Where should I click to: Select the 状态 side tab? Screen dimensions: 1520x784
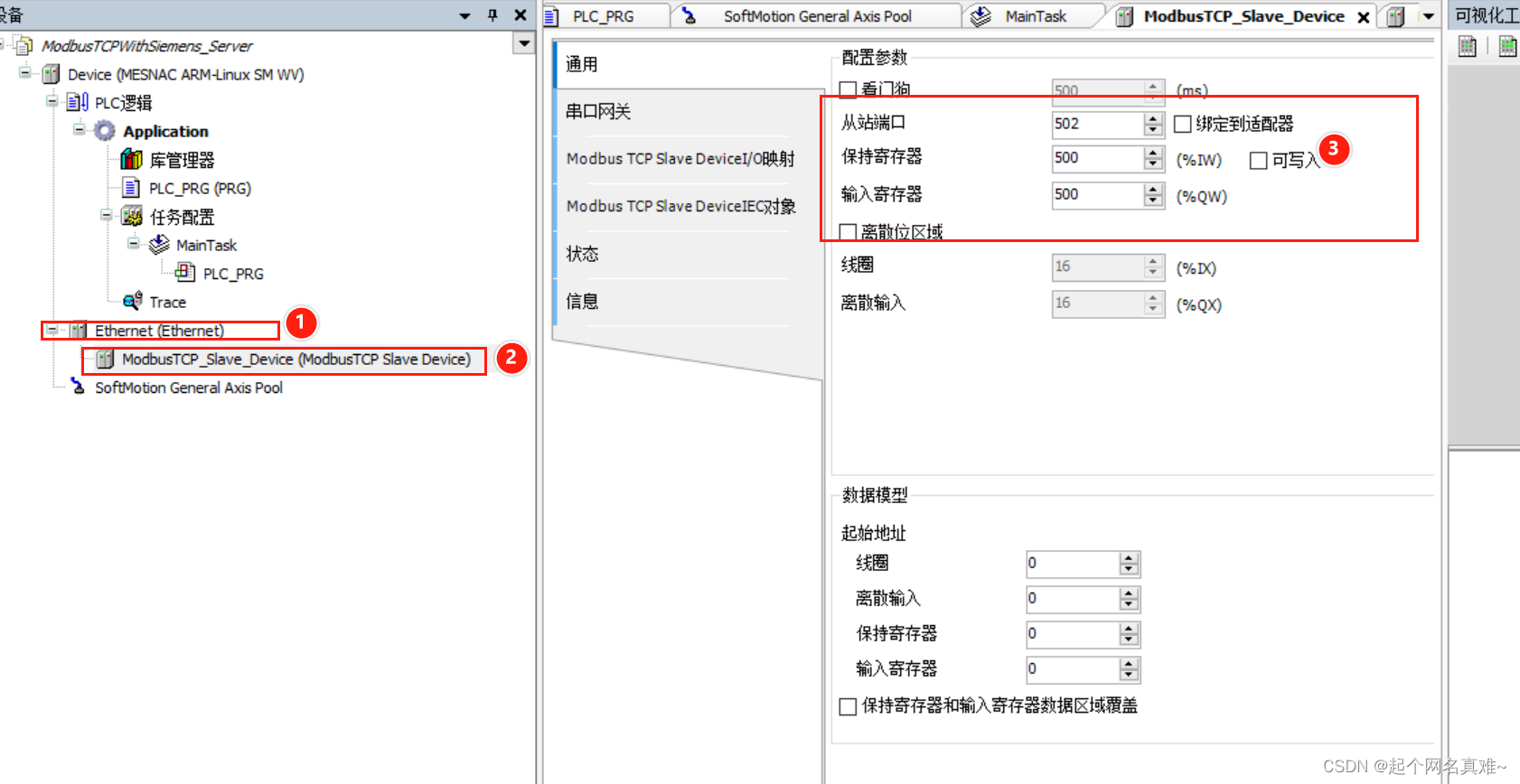tap(689, 254)
